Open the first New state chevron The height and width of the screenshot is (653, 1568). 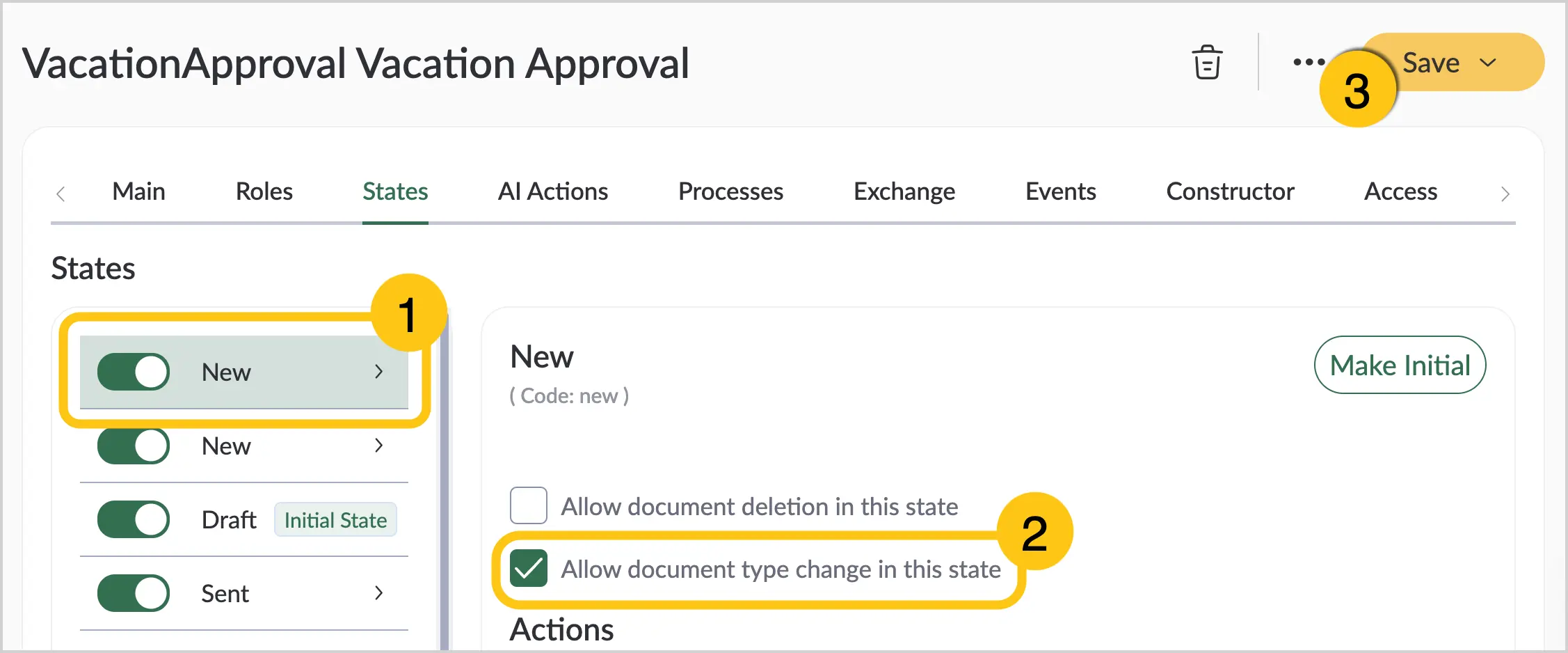point(378,372)
